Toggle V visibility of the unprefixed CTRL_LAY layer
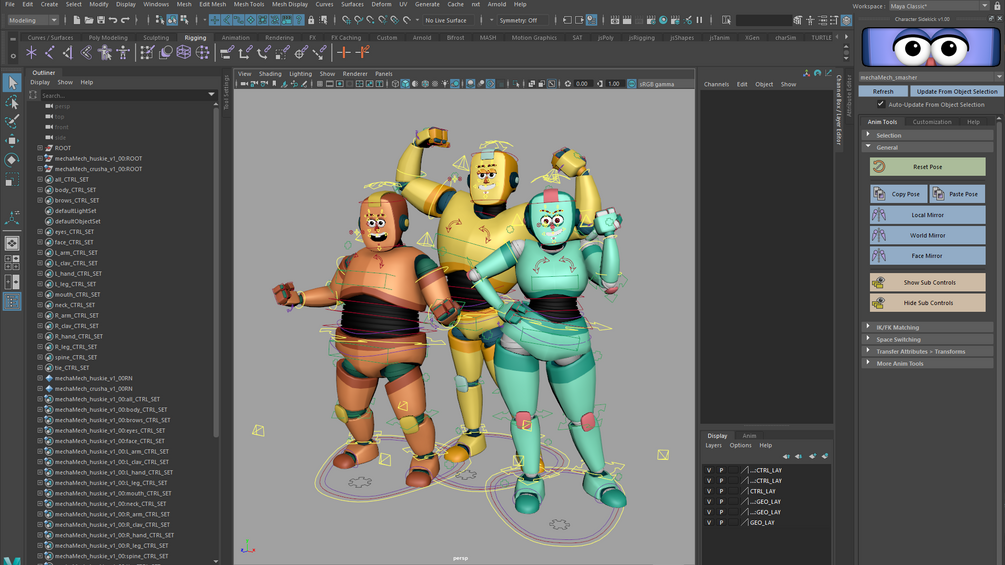 click(709, 491)
